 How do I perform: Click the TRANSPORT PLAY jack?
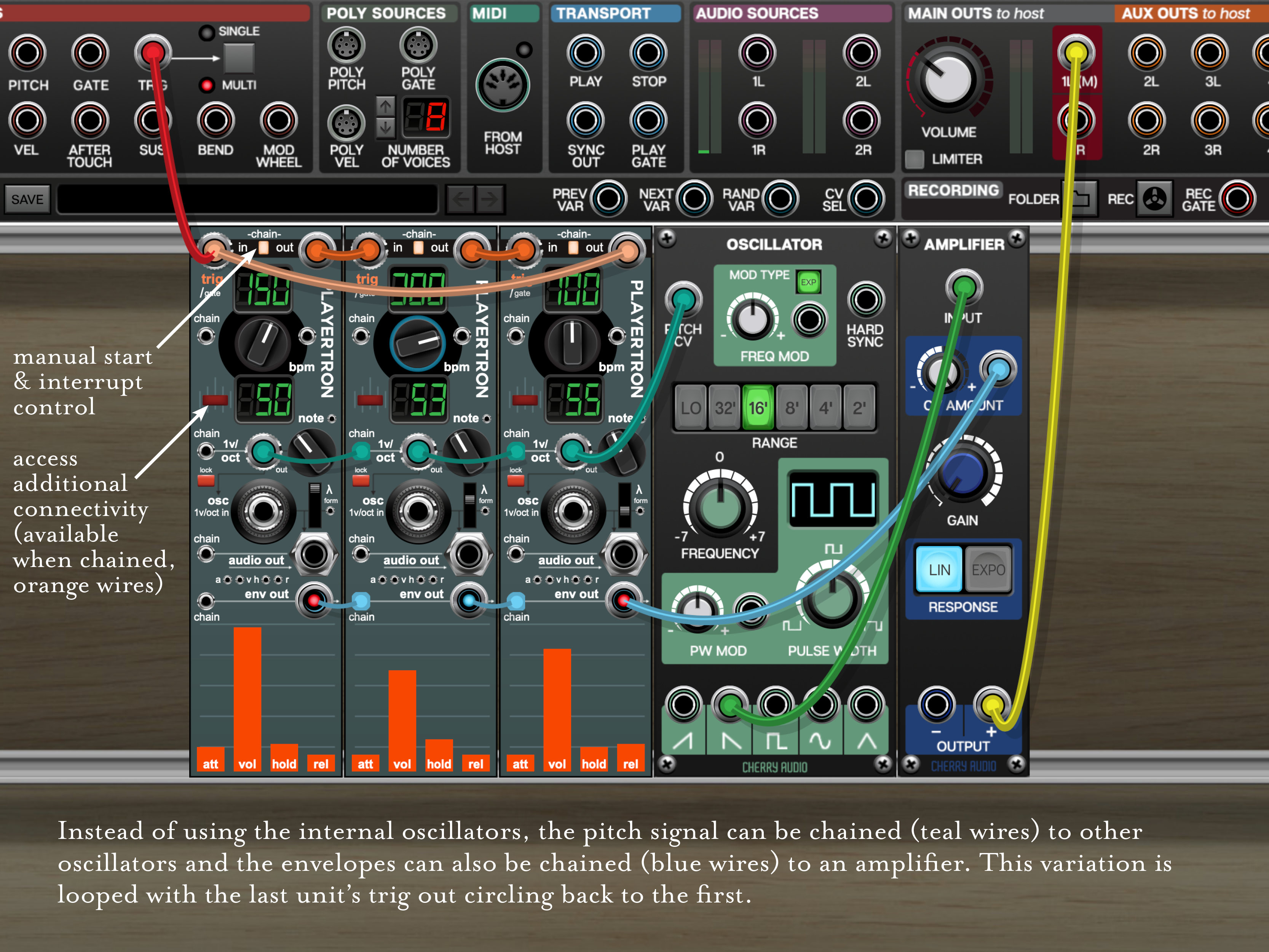[x=585, y=53]
